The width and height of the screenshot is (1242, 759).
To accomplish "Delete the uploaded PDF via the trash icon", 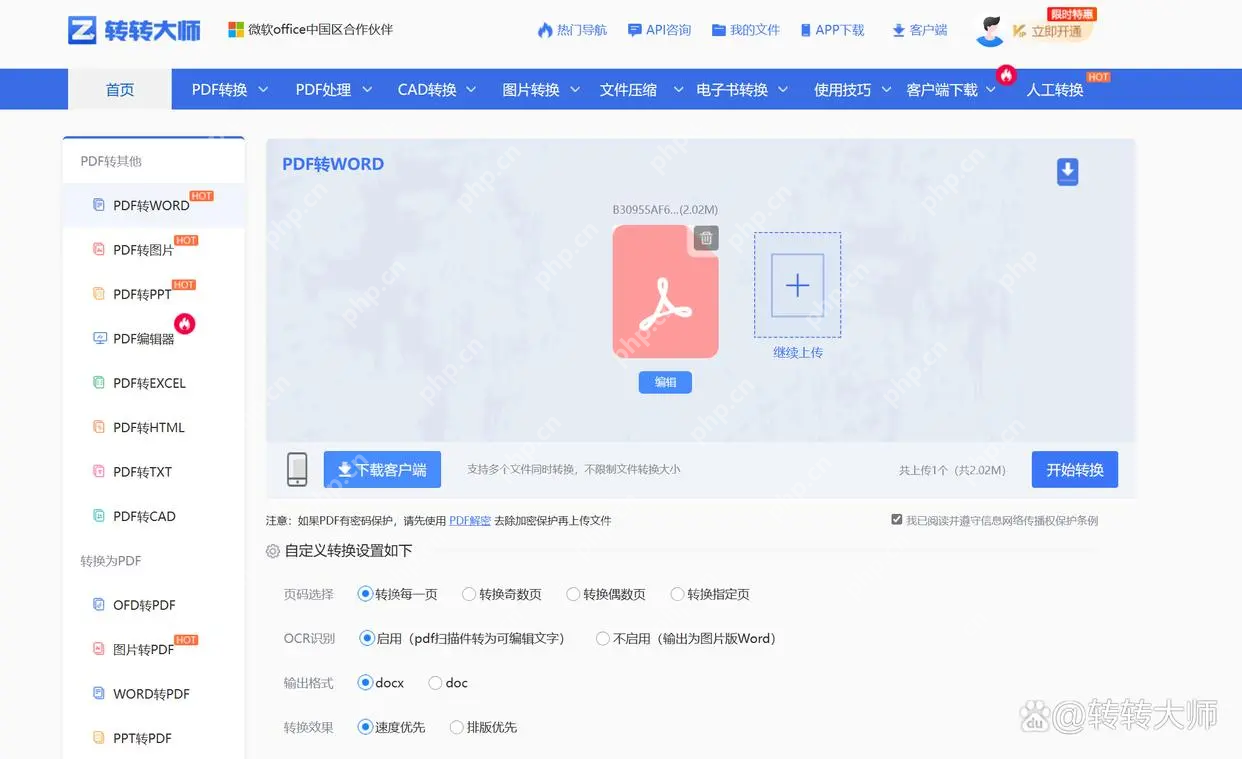I will tap(706, 238).
